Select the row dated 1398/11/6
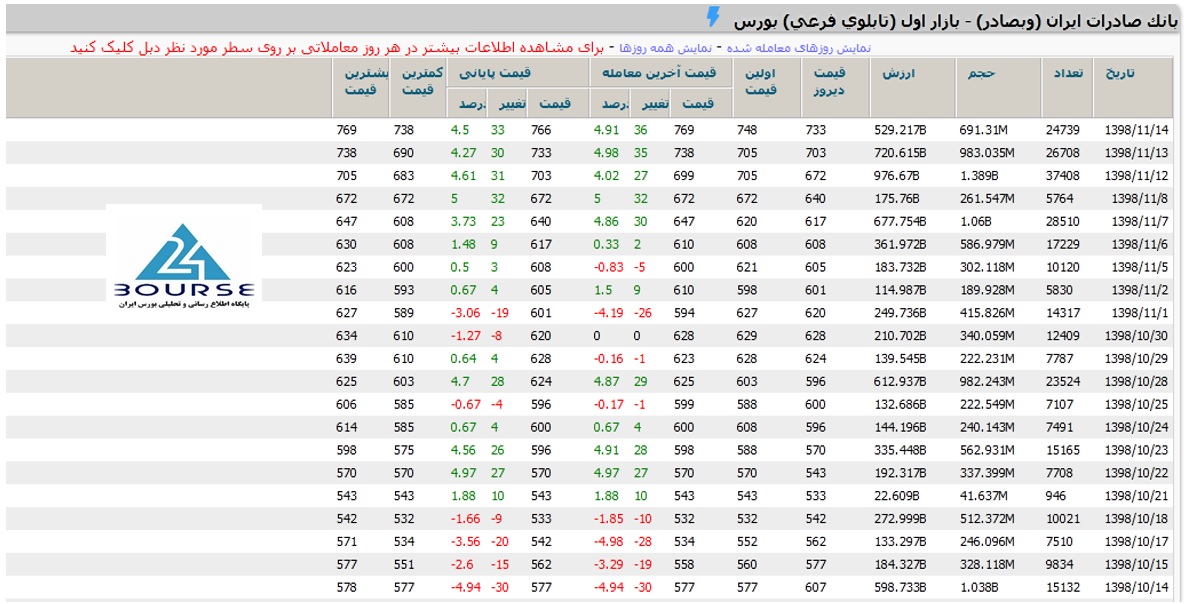Image resolution: width=1189 pixels, height=604 pixels. (591, 244)
